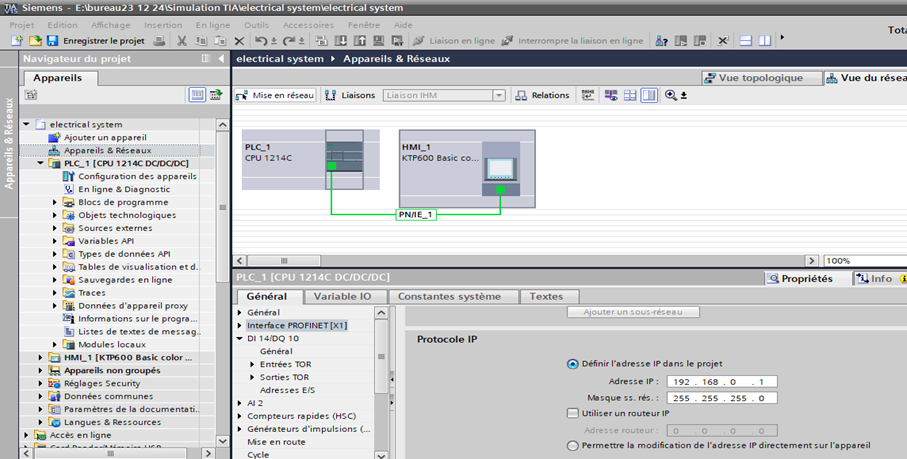907x459 pixels.
Task: Click the compile icon in toolbar
Action: [322, 41]
